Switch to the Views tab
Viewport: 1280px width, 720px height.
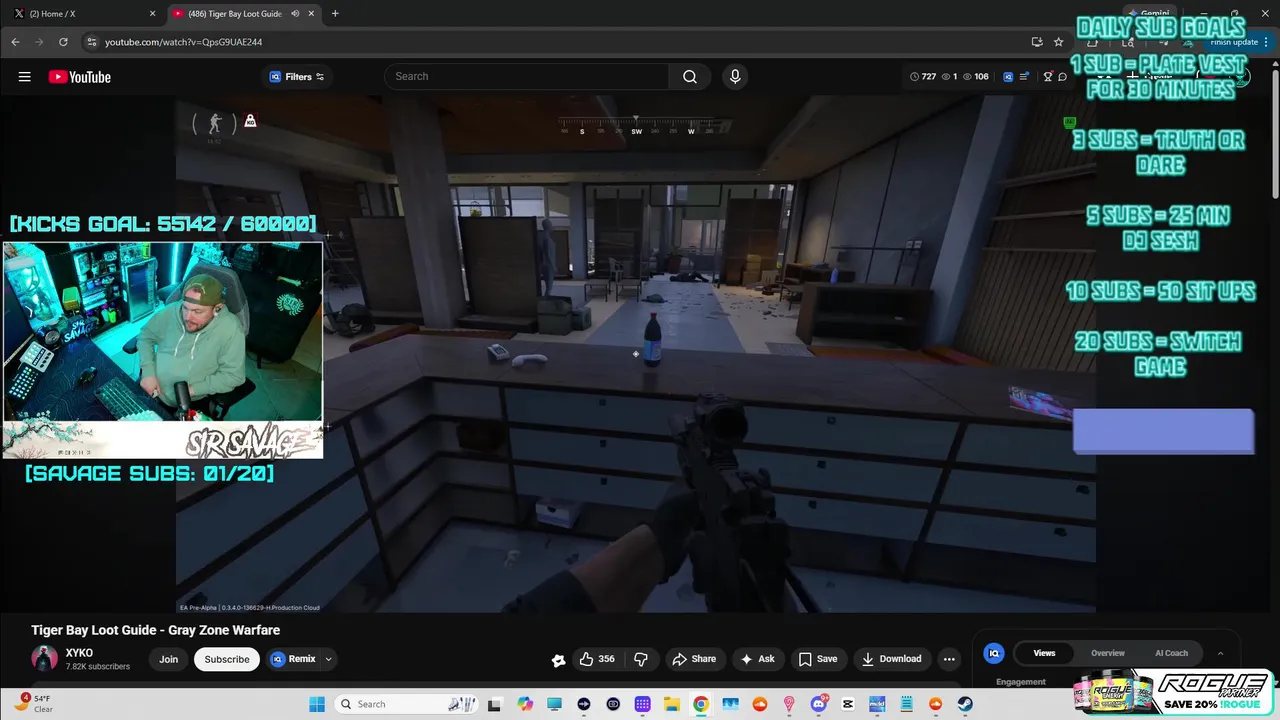1044,653
